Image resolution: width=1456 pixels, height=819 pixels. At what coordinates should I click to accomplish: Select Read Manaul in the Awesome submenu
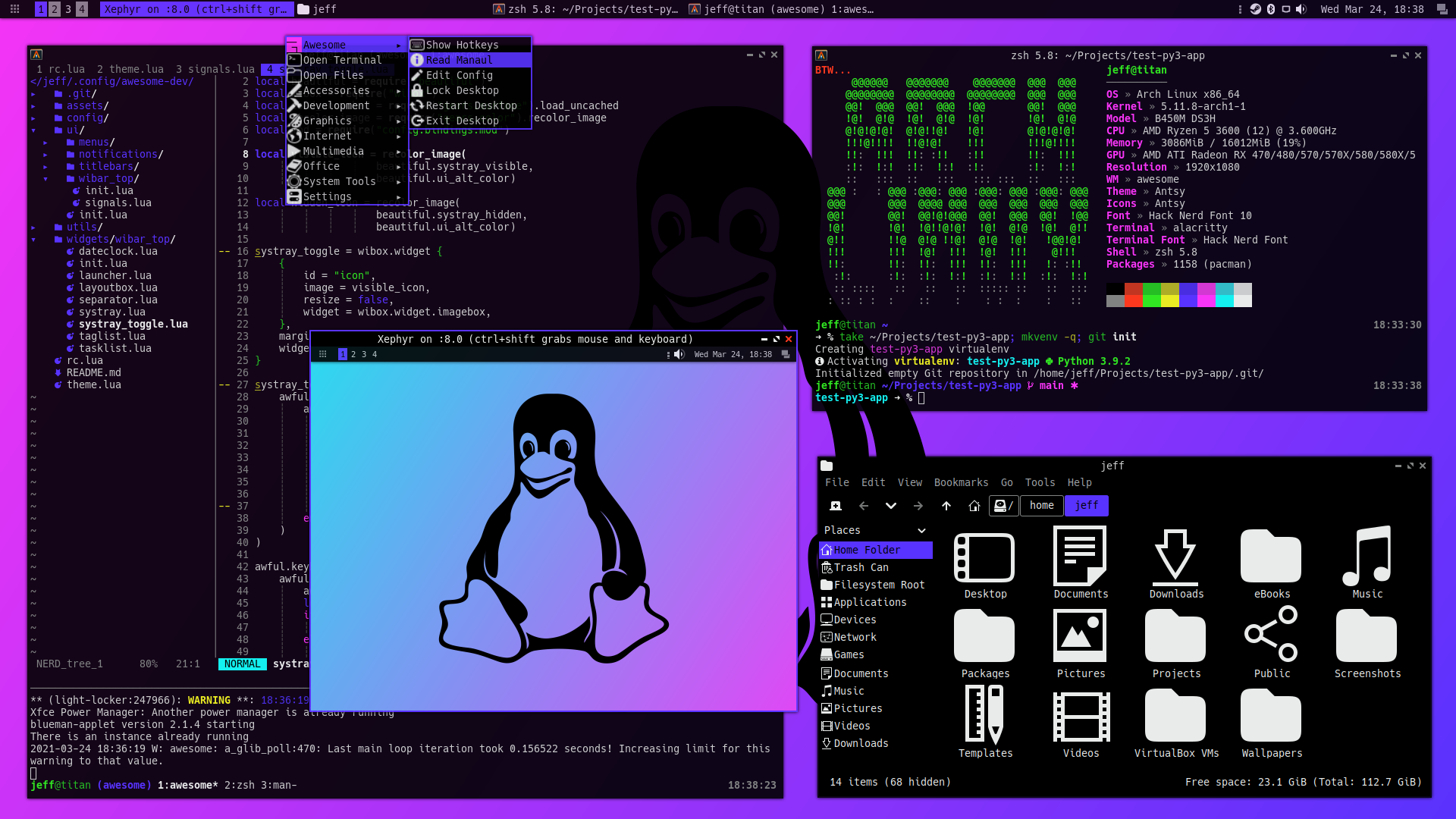click(470, 60)
